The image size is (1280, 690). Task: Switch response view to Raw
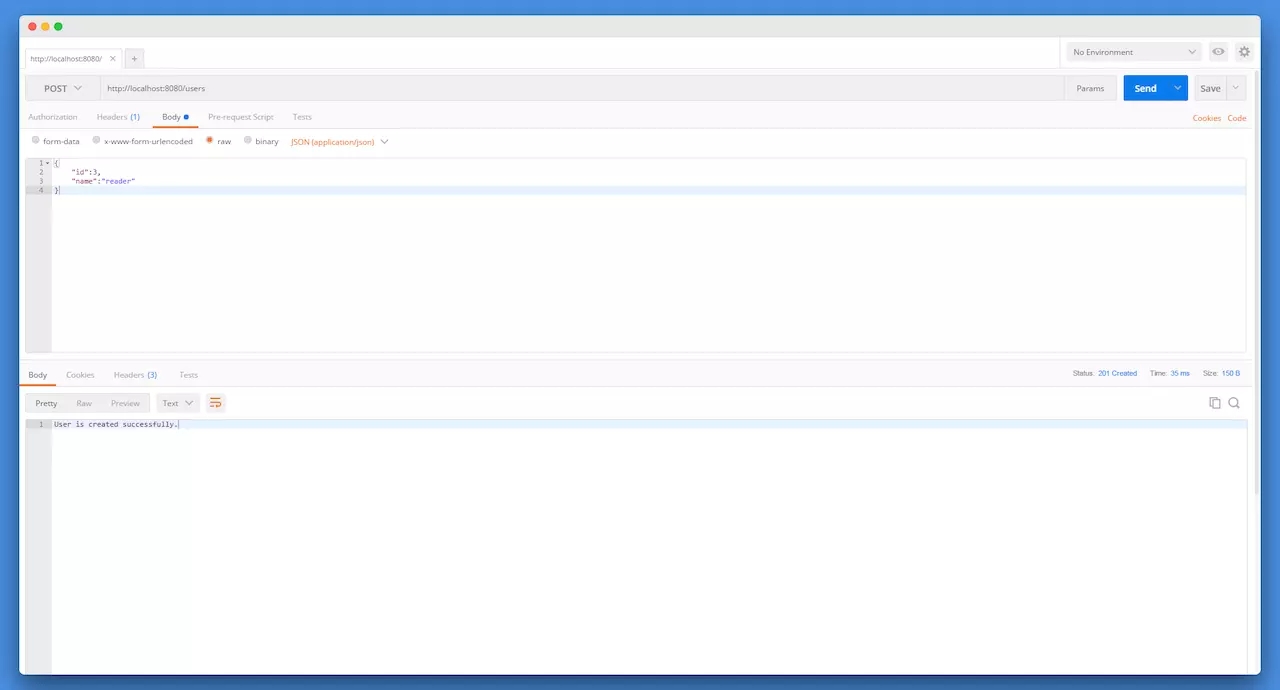(x=84, y=403)
